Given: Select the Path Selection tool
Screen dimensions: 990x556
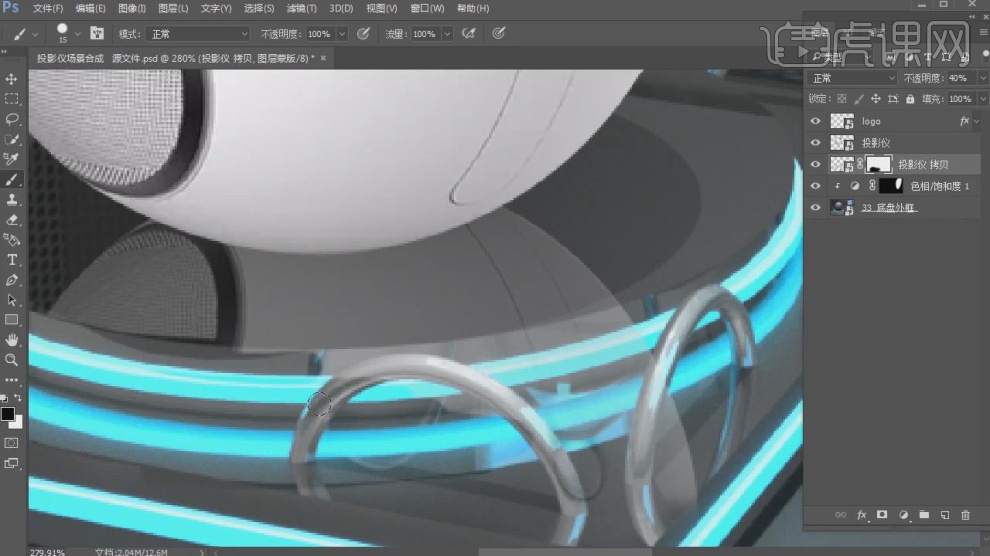Looking at the screenshot, I should (x=11, y=300).
